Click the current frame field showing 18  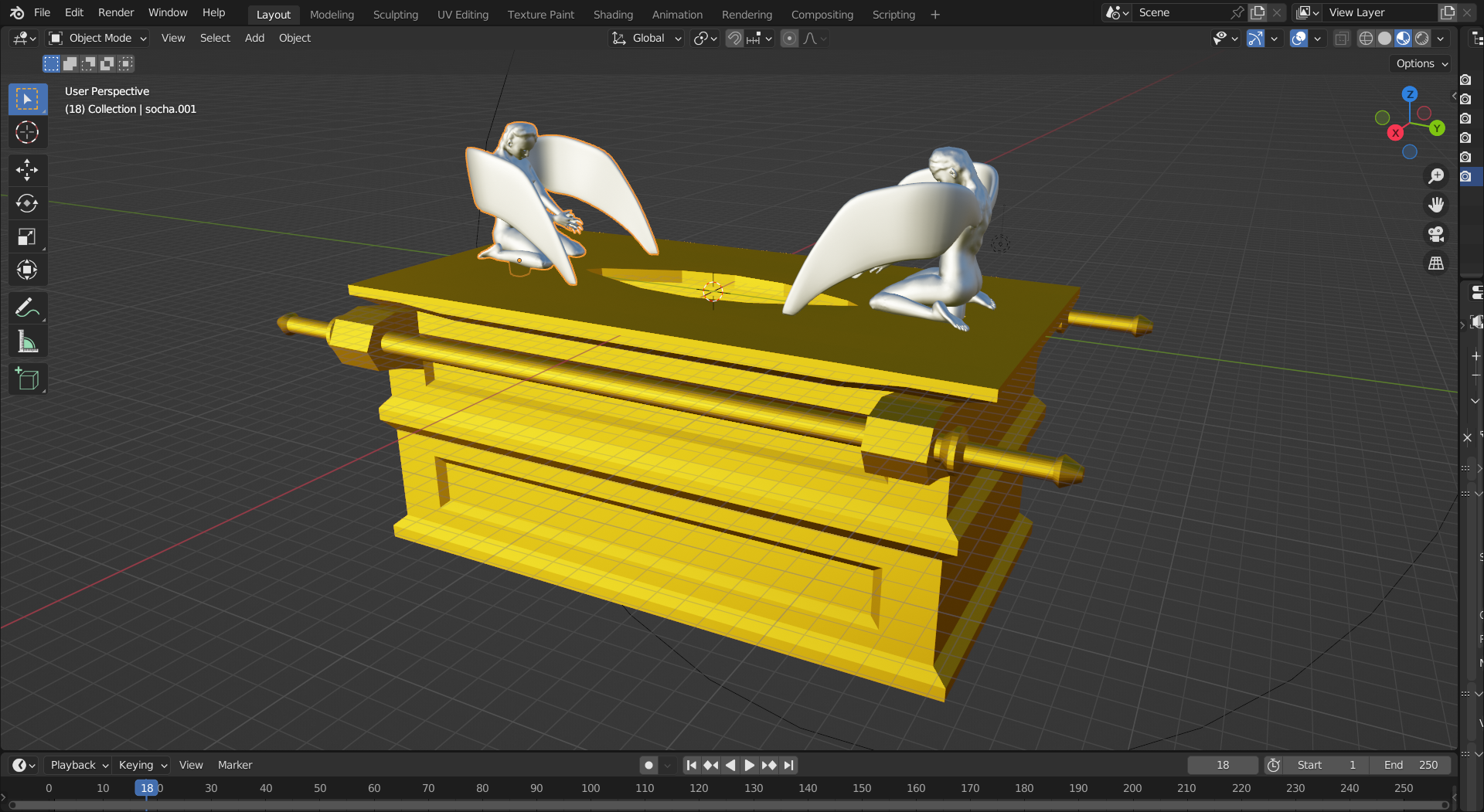(1223, 765)
